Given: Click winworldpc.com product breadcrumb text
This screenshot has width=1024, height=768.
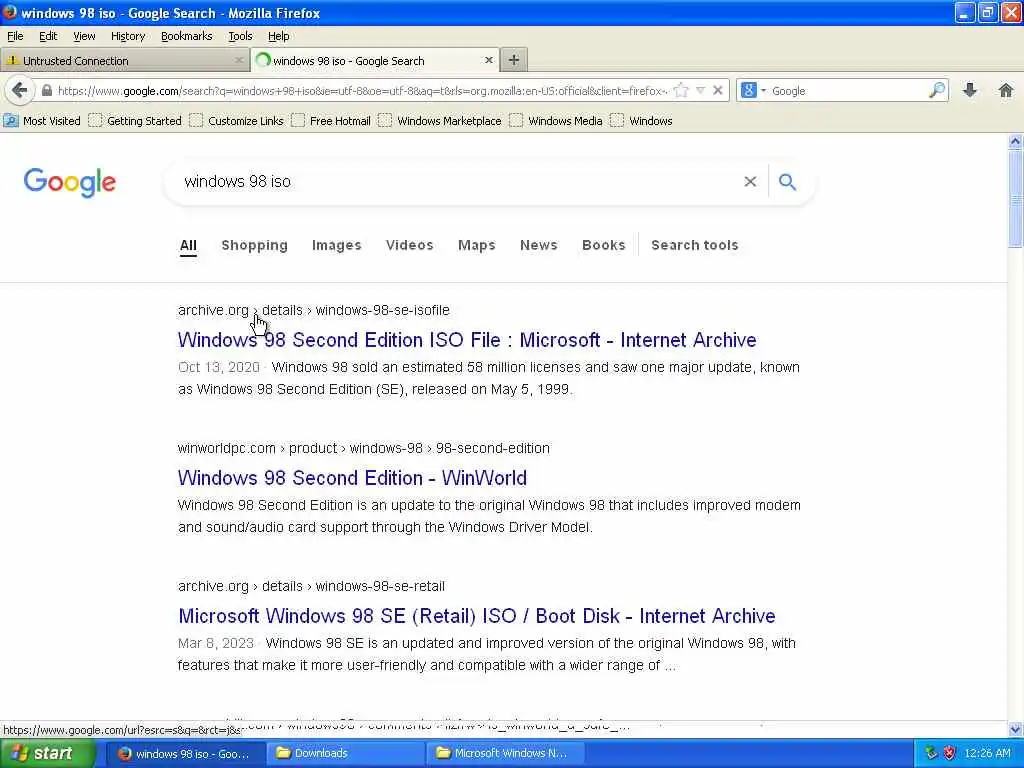Looking at the screenshot, I should [x=364, y=448].
